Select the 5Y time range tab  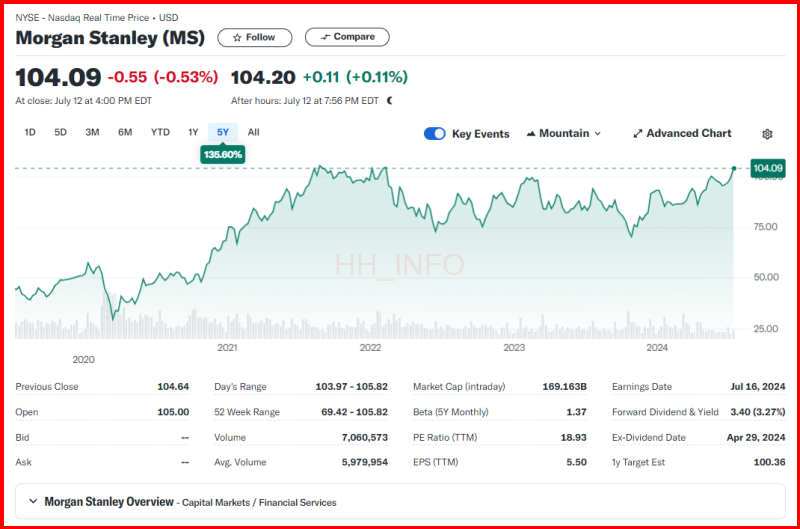click(x=223, y=133)
